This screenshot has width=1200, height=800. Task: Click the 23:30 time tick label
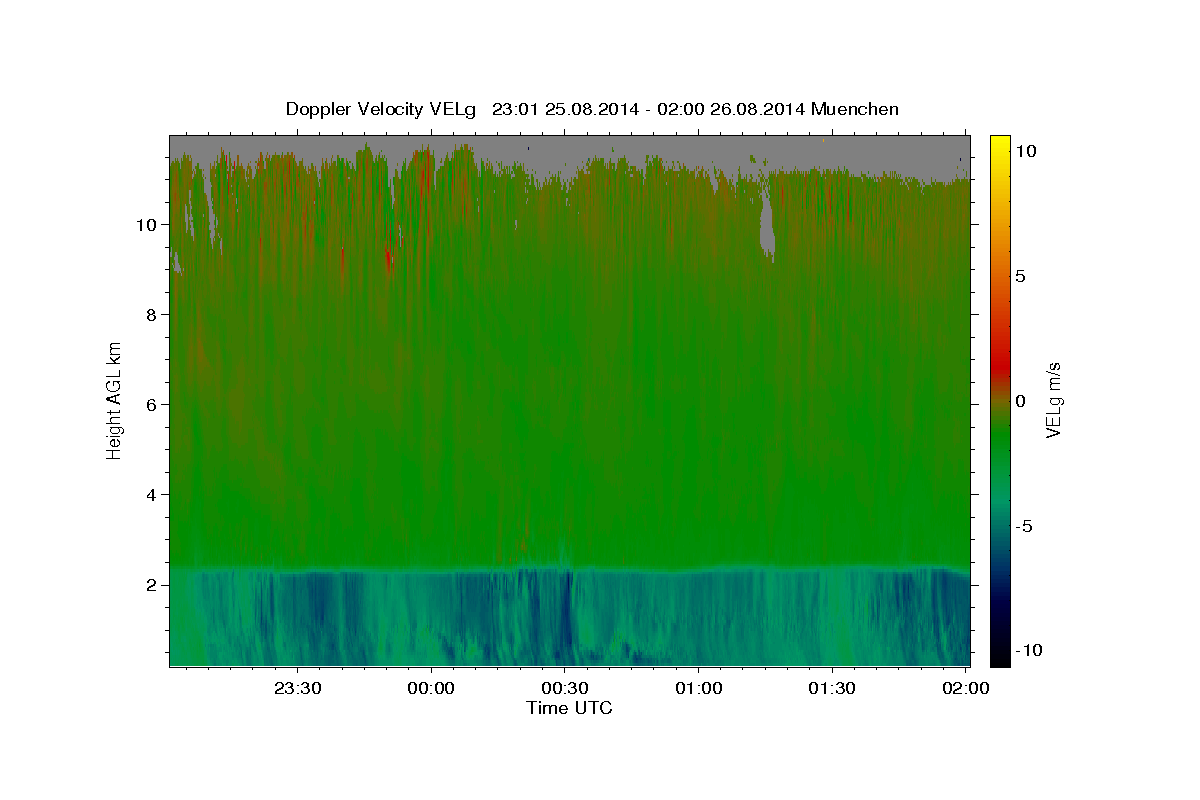point(298,688)
